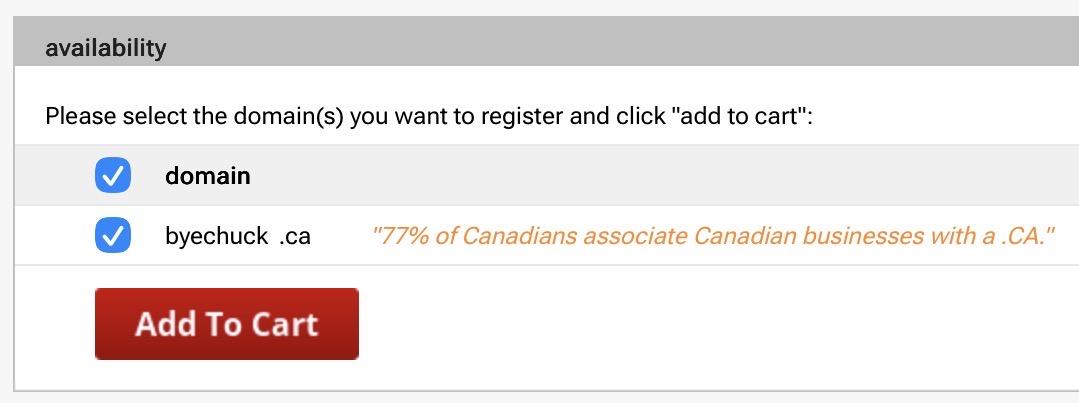Image resolution: width=1079 pixels, height=403 pixels.
Task: Click the .ca extension next to byechuck
Action: (295, 236)
